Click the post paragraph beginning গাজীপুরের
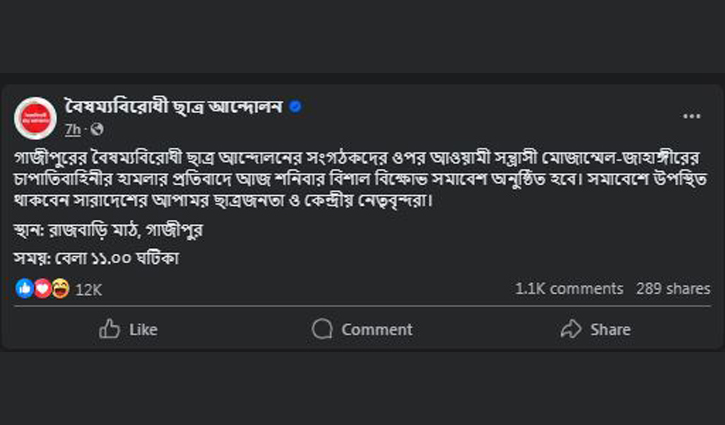Viewport: 725px width, 425px height. (361, 179)
